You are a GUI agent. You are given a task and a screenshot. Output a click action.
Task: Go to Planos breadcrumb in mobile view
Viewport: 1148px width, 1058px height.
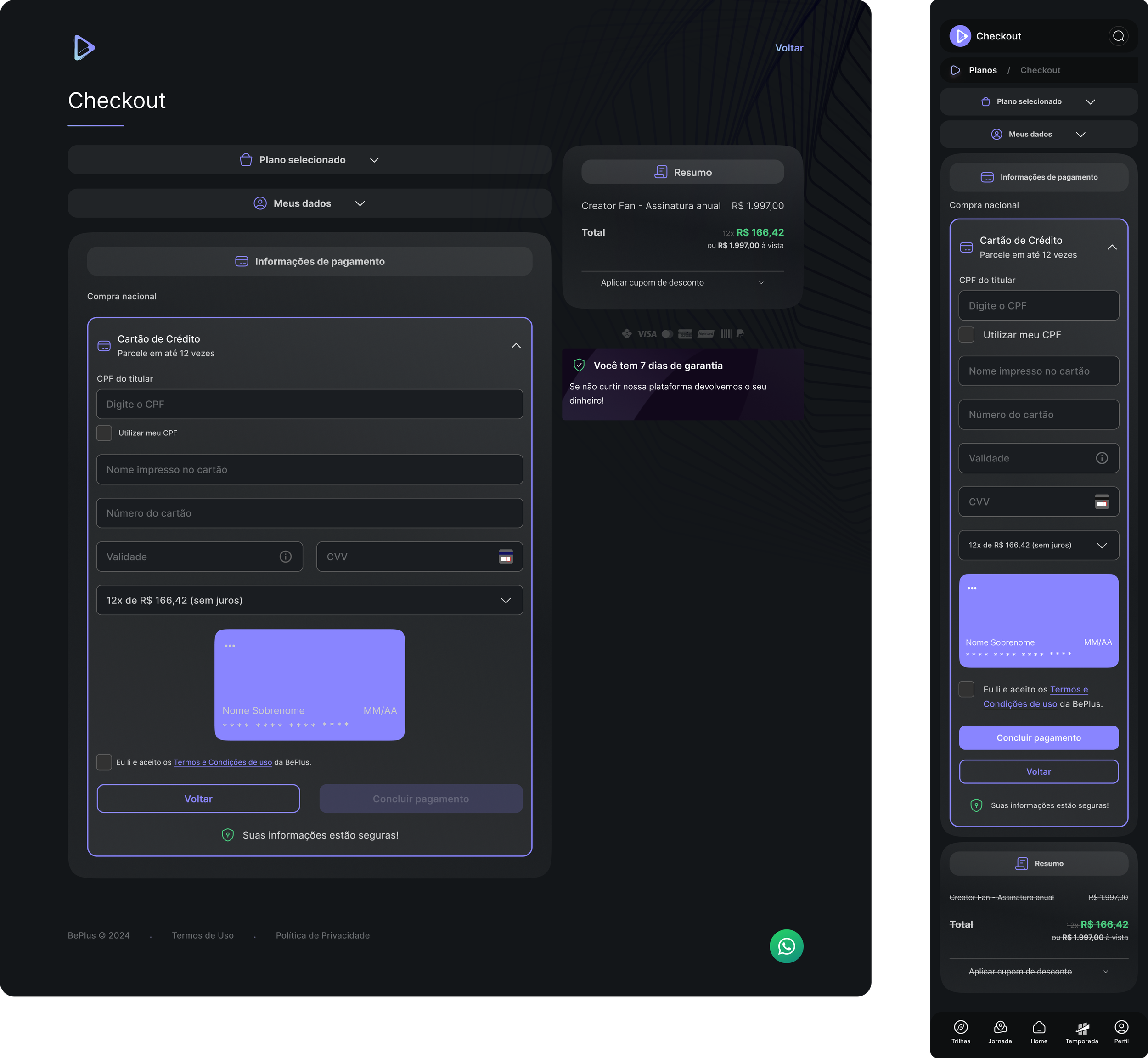(983, 70)
